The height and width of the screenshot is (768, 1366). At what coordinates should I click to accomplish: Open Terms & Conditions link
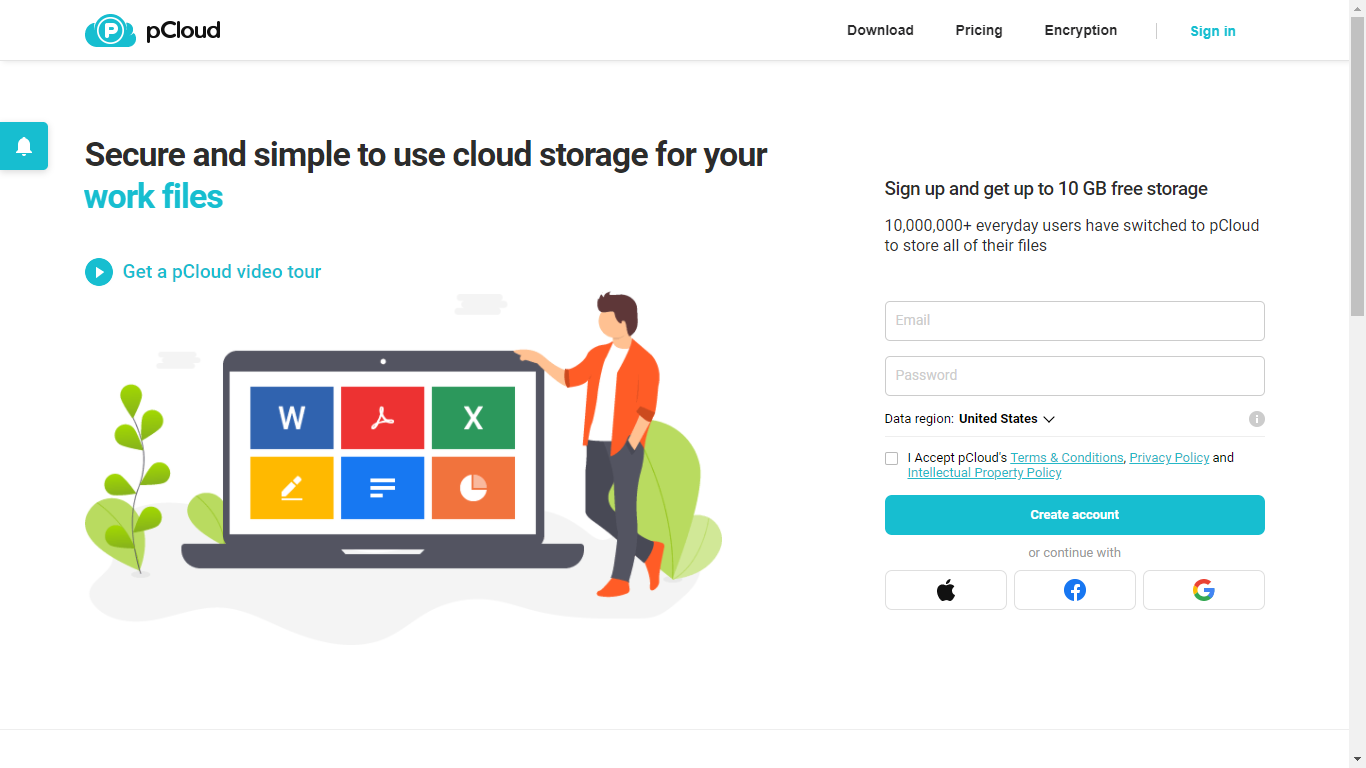[1067, 458]
